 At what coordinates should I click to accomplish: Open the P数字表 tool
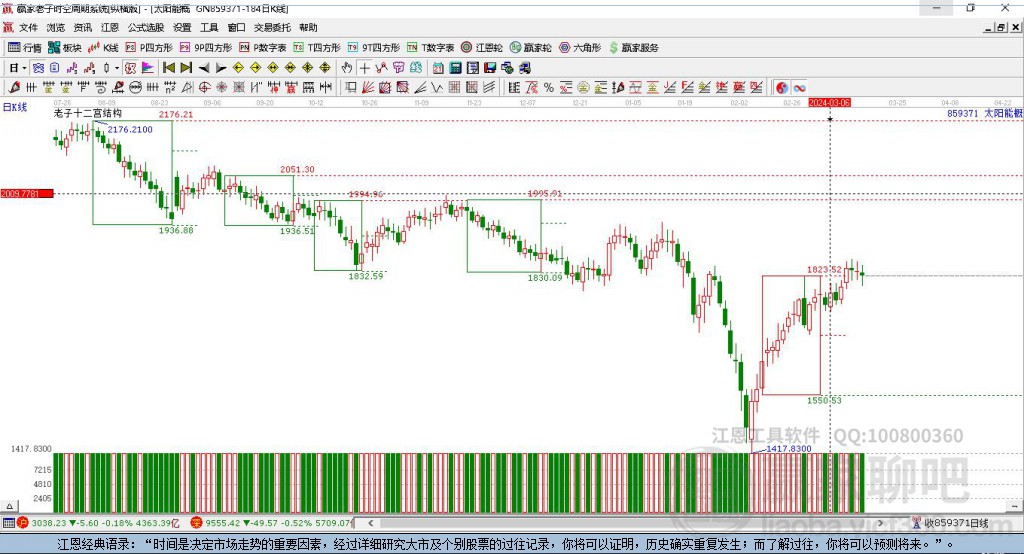(263, 48)
